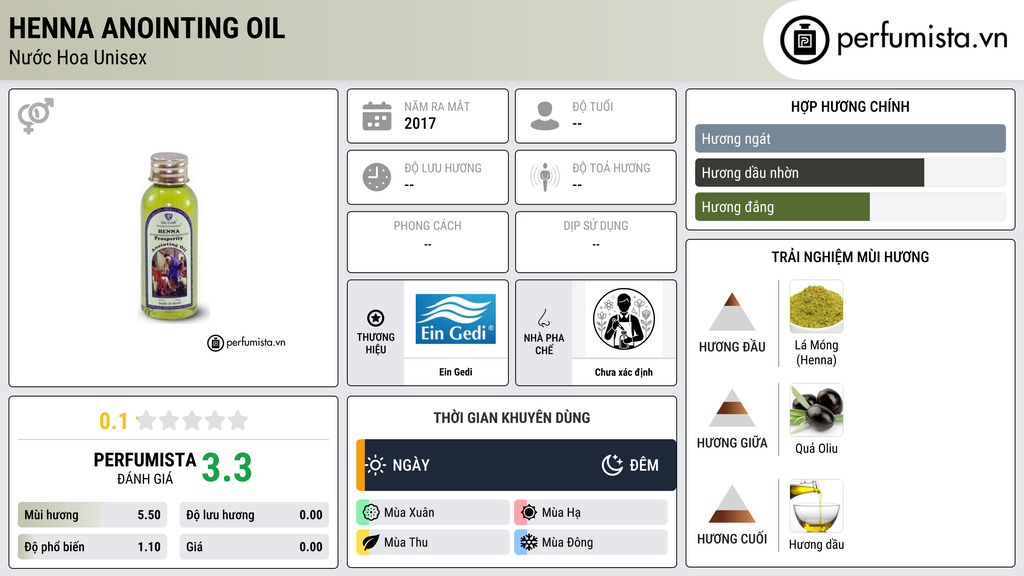Click the Giá 0.00 score bar
This screenshot has height=576, width=1024.
click(x=254, y=547)
